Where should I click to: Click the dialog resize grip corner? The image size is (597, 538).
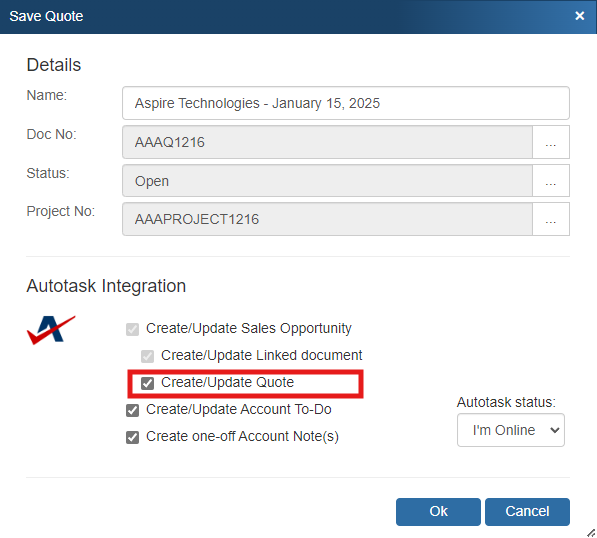click(591, 533)
